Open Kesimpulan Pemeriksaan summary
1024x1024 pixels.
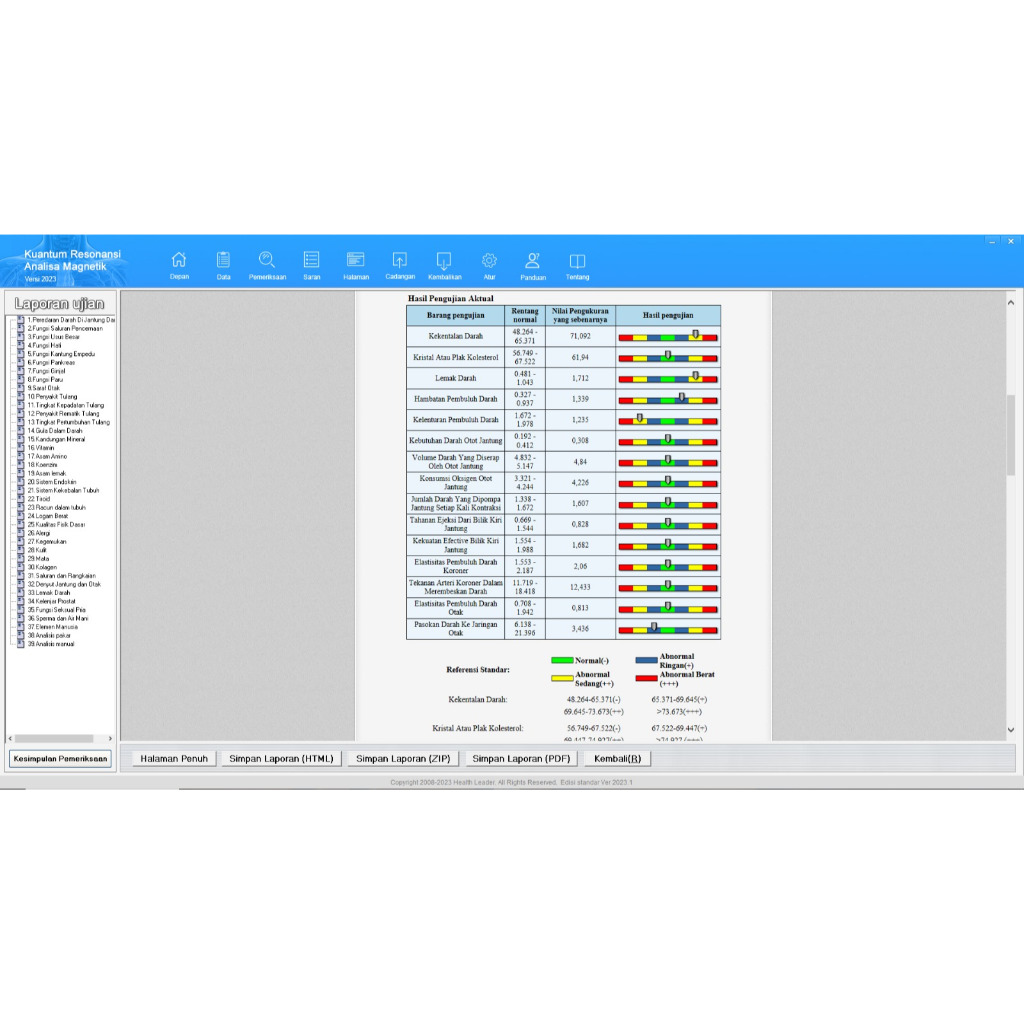coord(60,758)
